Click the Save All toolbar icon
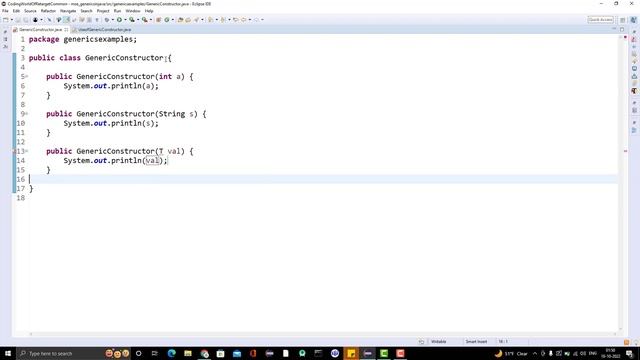 26,20
